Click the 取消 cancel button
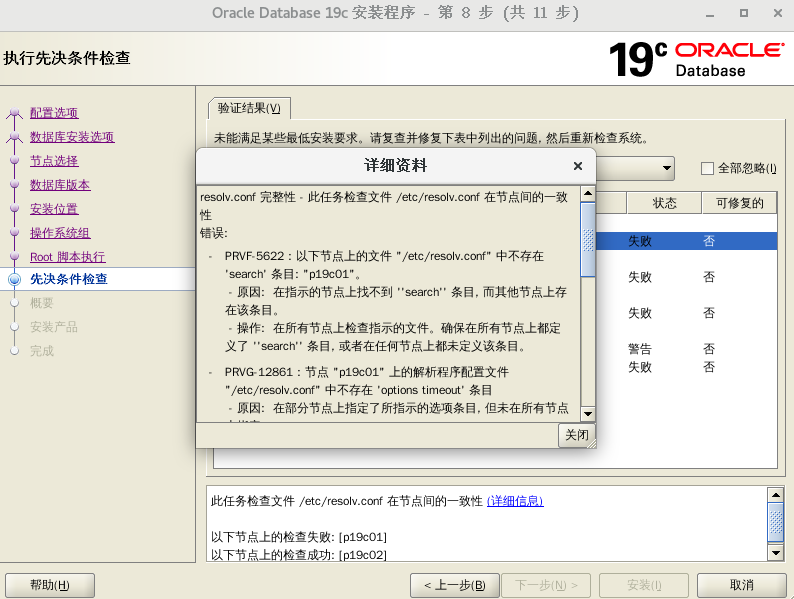Screen dimensions: 794x599 741,585
